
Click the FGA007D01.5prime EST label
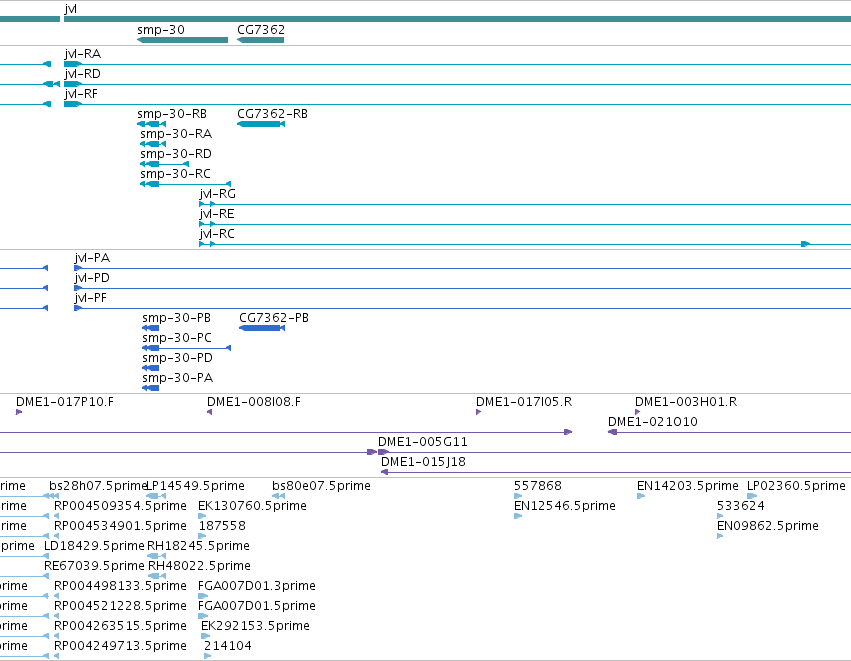257,607
